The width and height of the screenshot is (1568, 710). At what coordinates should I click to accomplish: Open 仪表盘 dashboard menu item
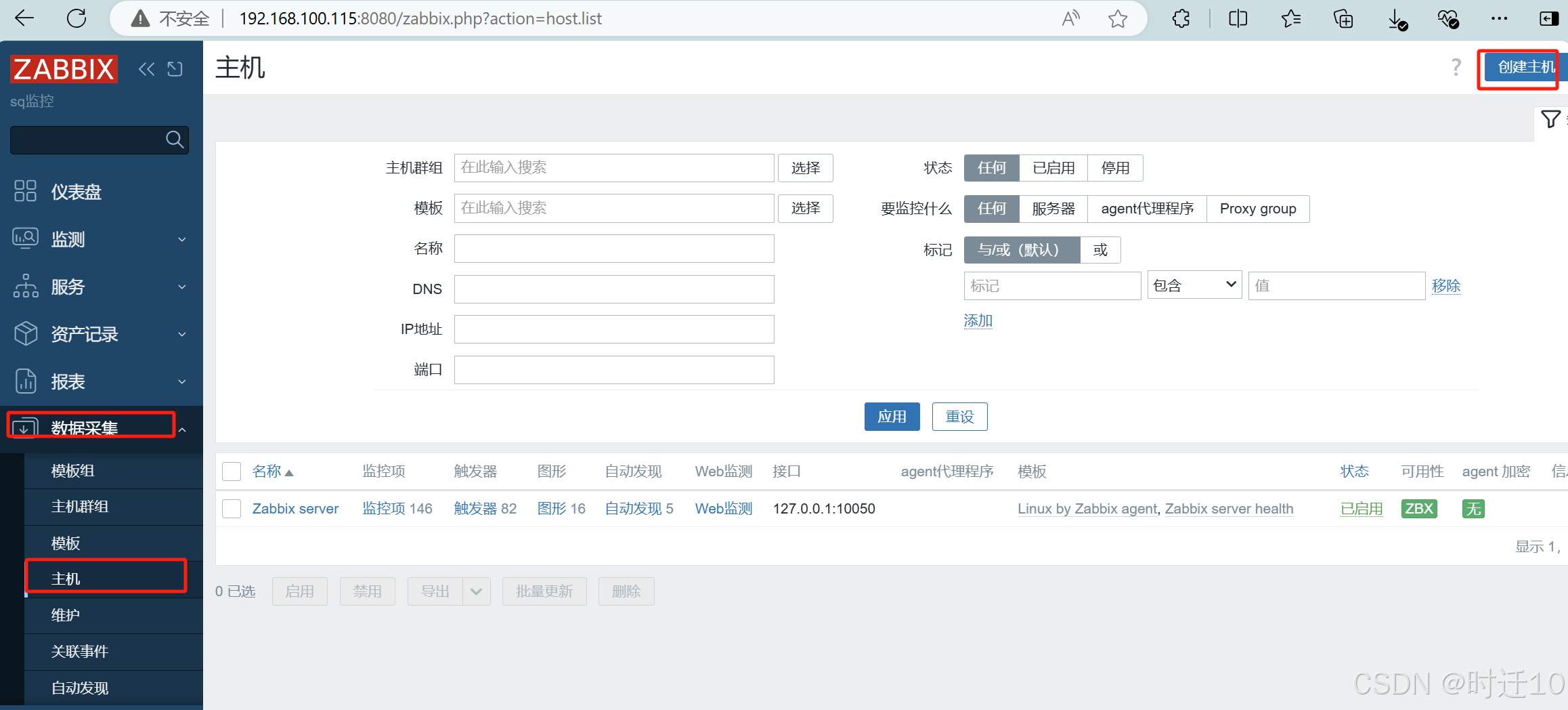point(102,192)
